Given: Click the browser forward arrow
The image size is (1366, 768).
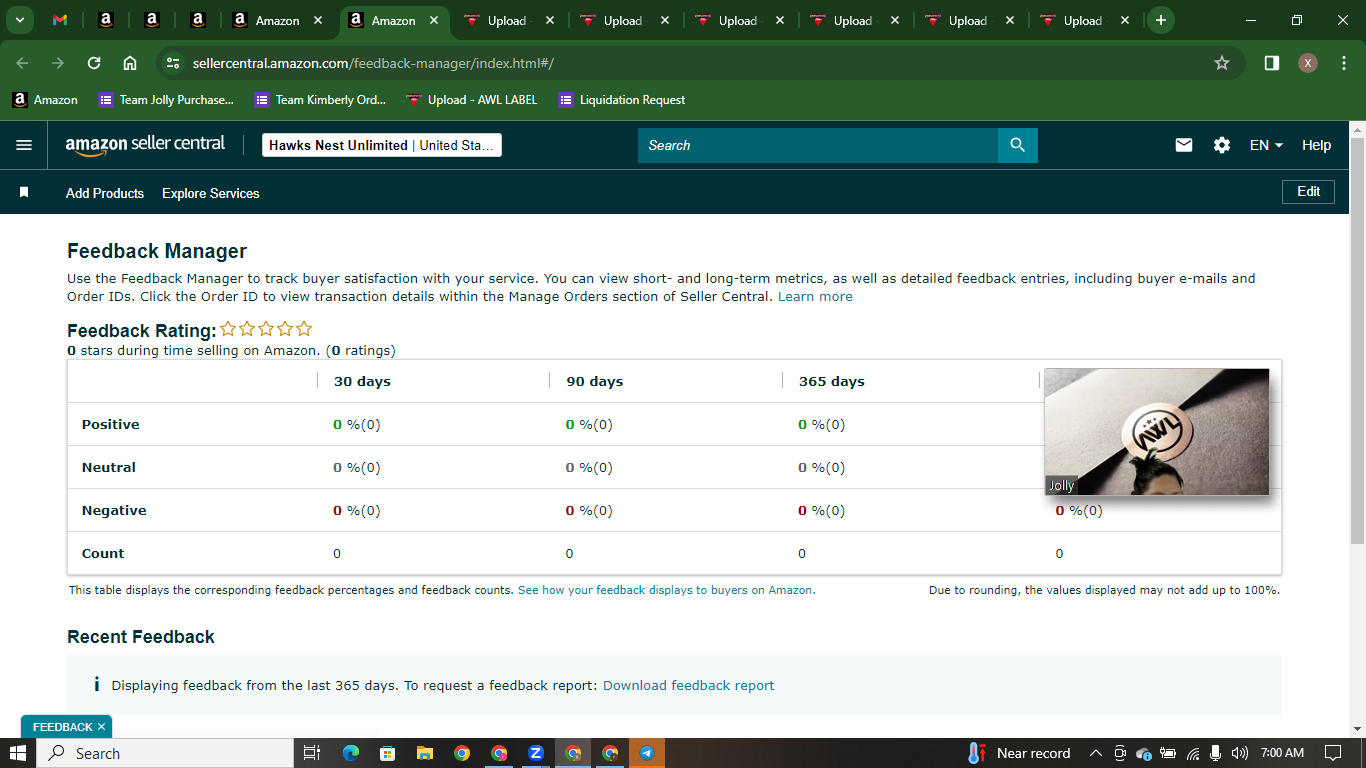Looking at the screenshot, I should pos(58,63).
